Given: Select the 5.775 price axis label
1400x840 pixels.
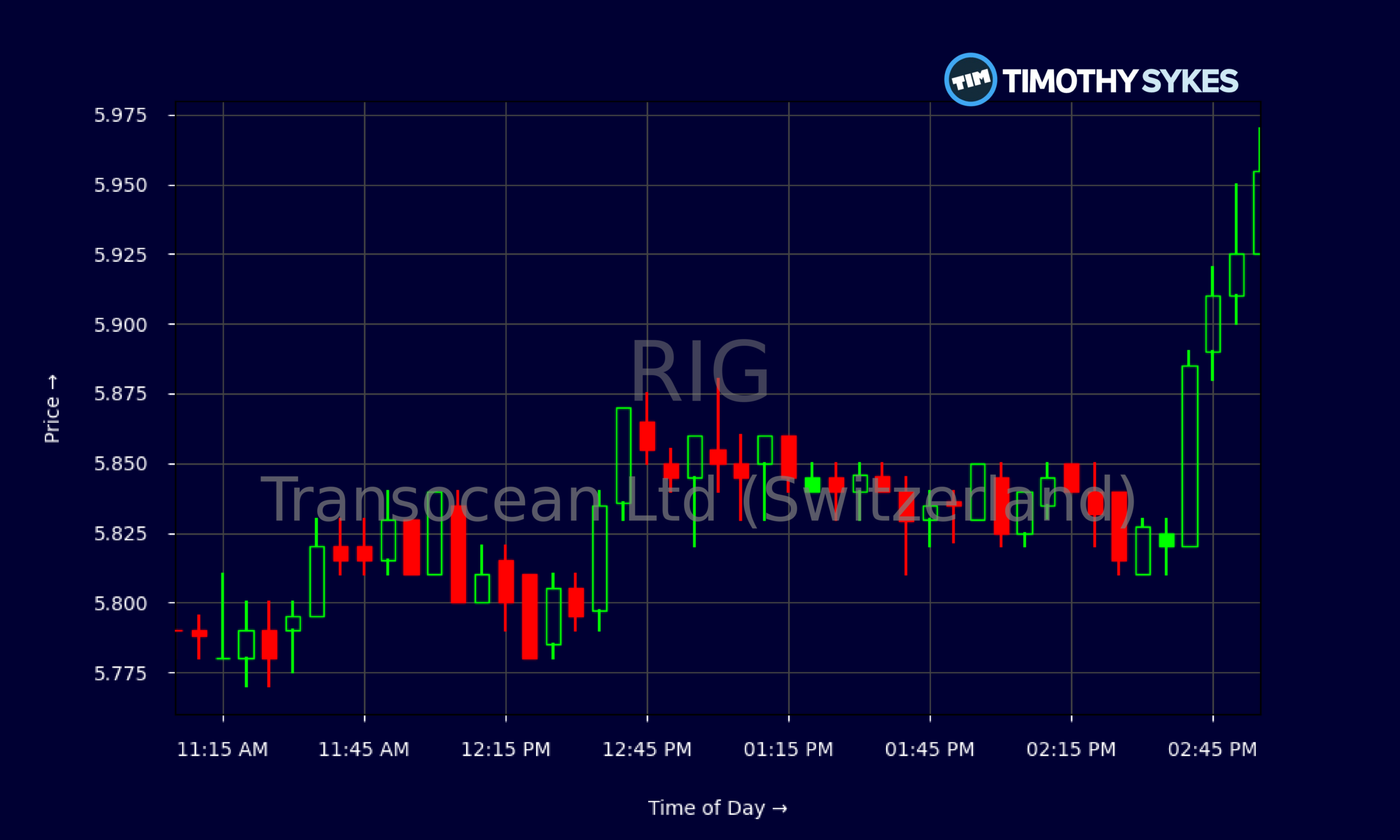Looking at the screenshot, I should [120, 674].
